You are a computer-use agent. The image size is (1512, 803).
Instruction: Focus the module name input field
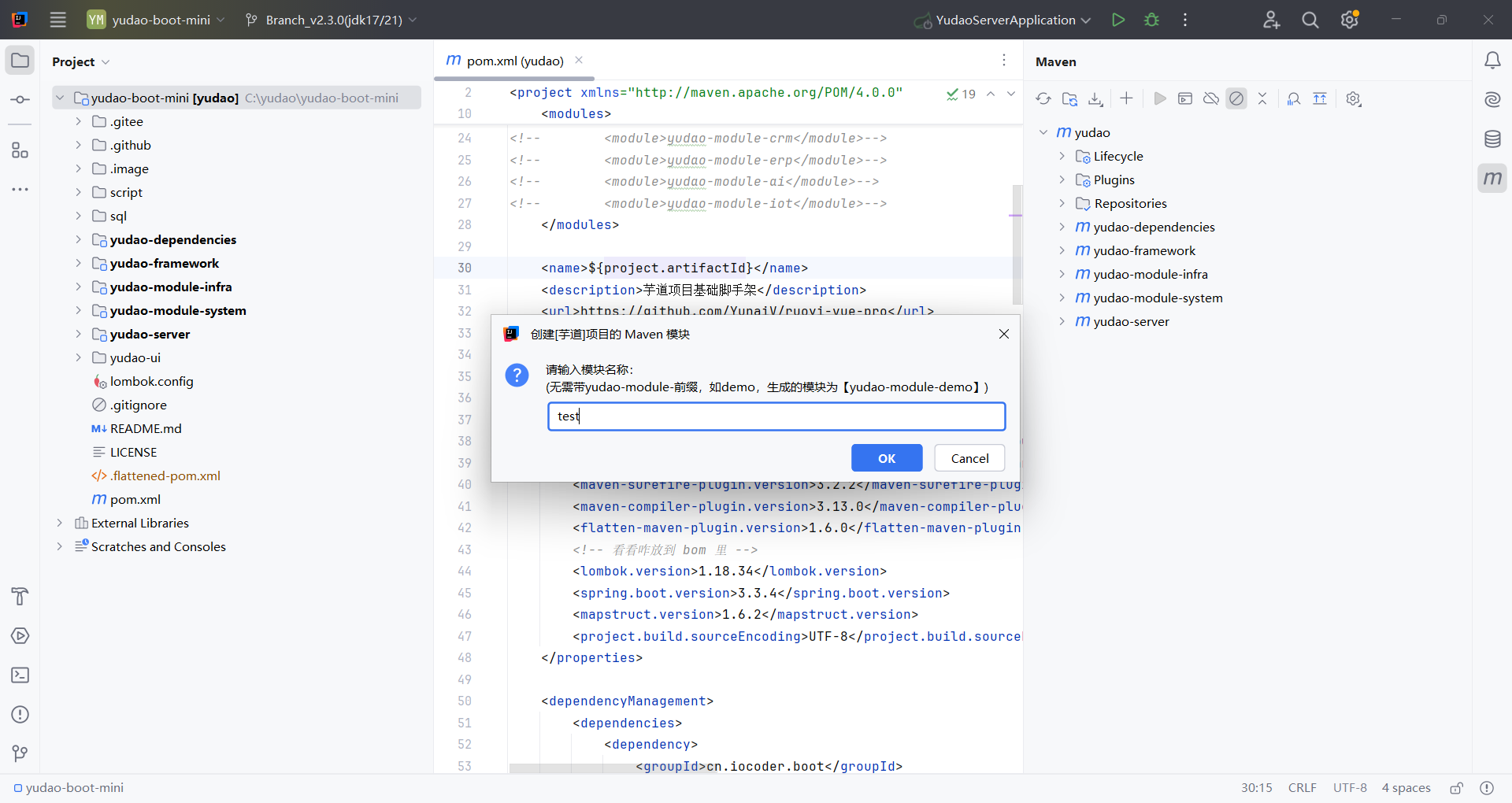tap(776, 416)
